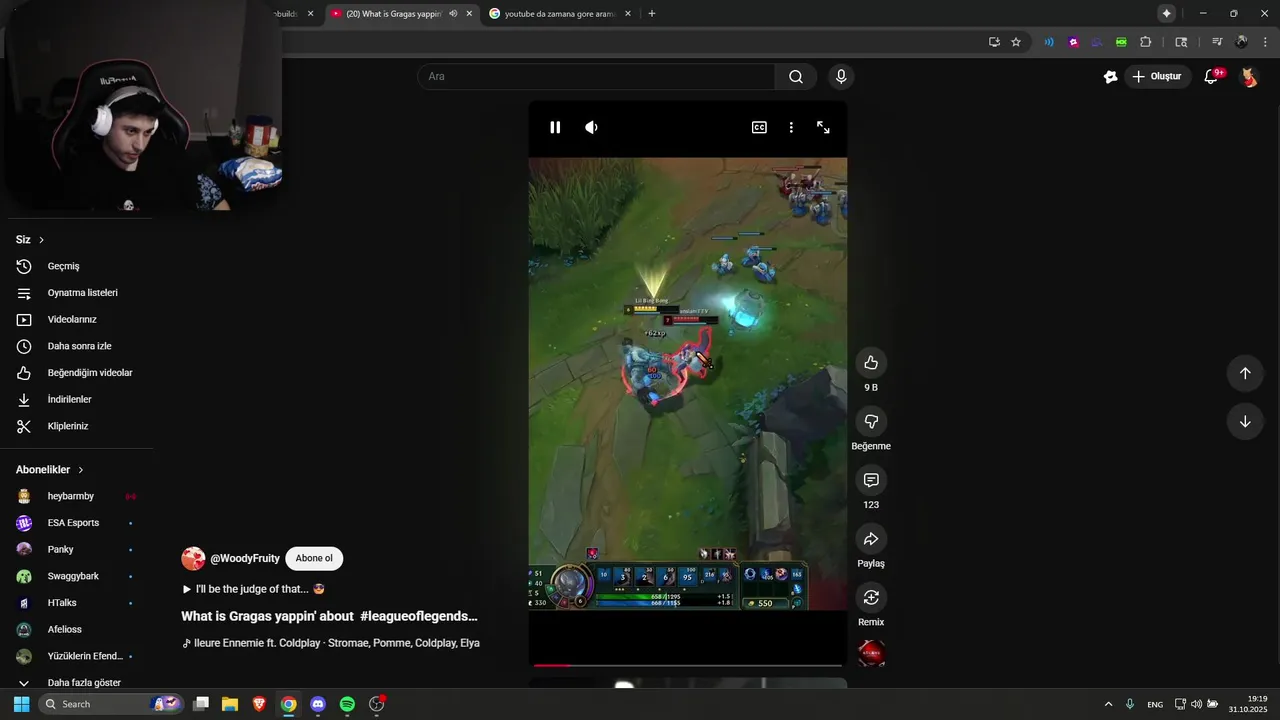Switch to the youtube da zamana gore tab
The width and height of the screenshot is (1280, 720).
click(x=560, y=14)
